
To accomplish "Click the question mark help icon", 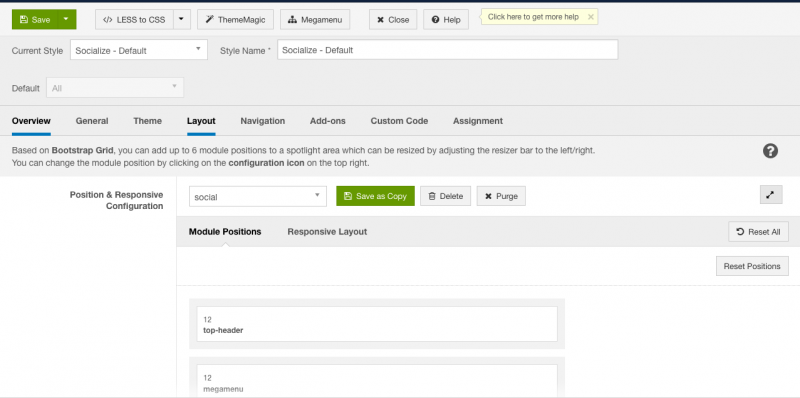I will pyautogui.click(x=770, y=151).
